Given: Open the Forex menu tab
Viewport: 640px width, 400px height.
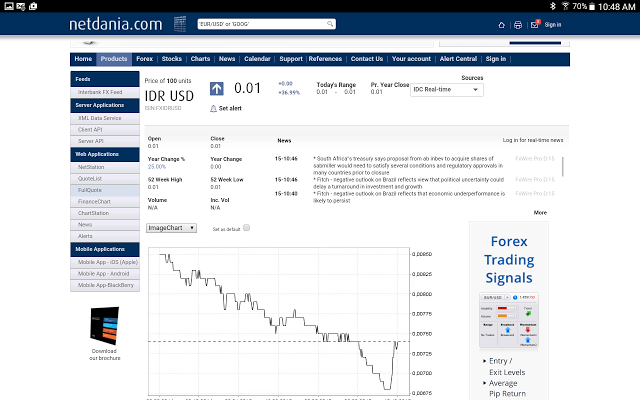Looking at the screenshot, I should (145, 59).
